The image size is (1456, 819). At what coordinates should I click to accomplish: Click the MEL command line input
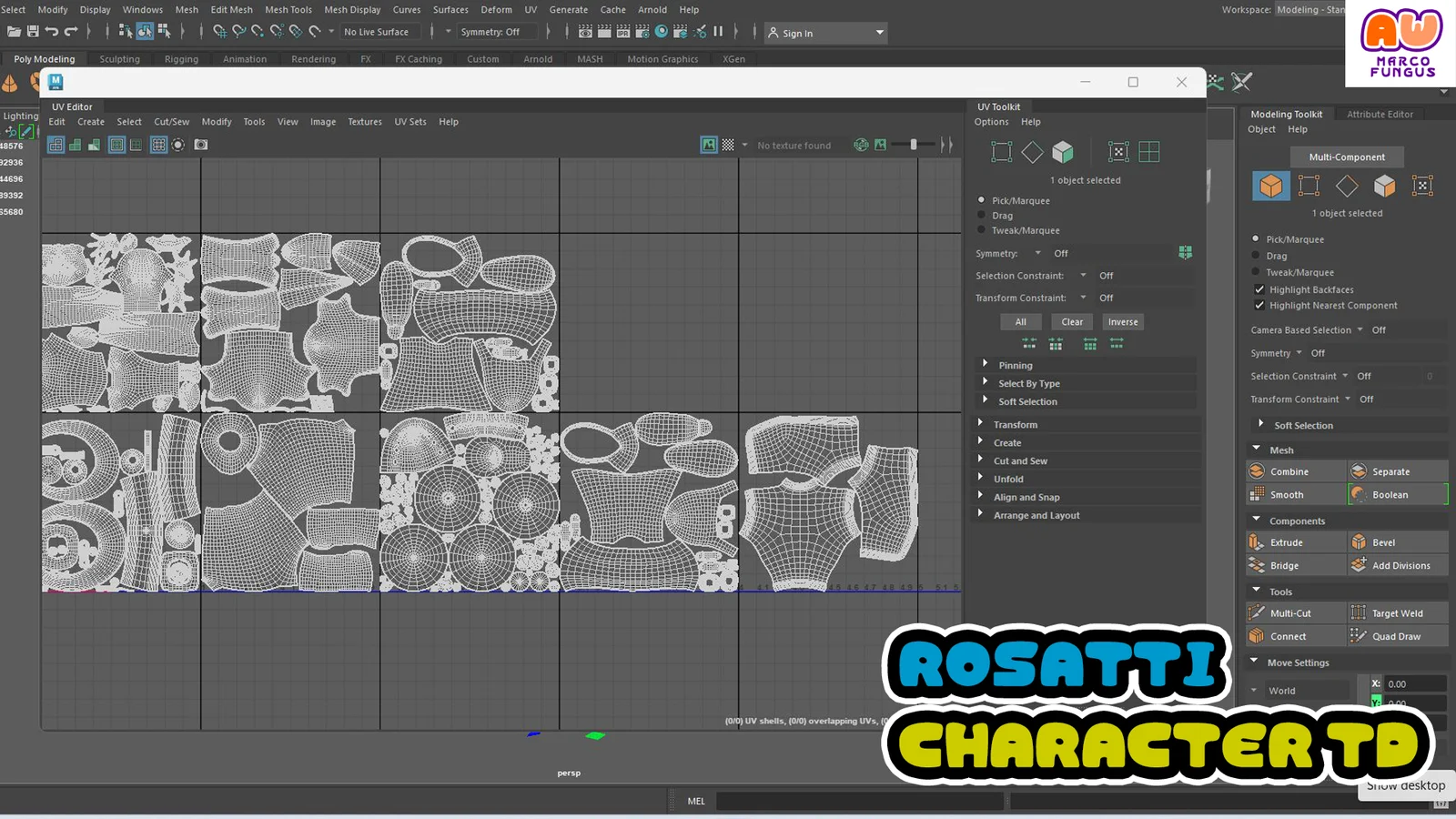tap(860, 801)
